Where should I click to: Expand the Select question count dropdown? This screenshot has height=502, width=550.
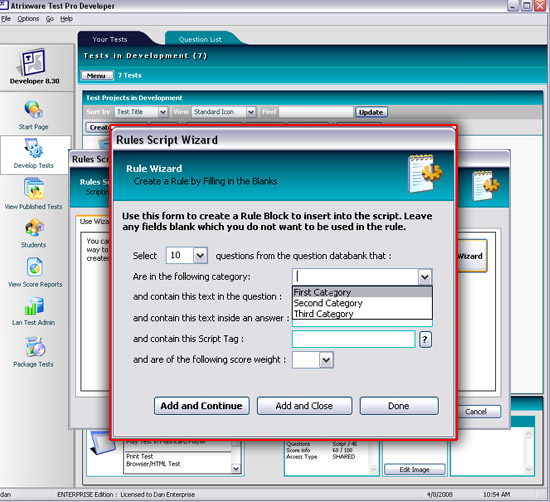click(x=200, y=255)
